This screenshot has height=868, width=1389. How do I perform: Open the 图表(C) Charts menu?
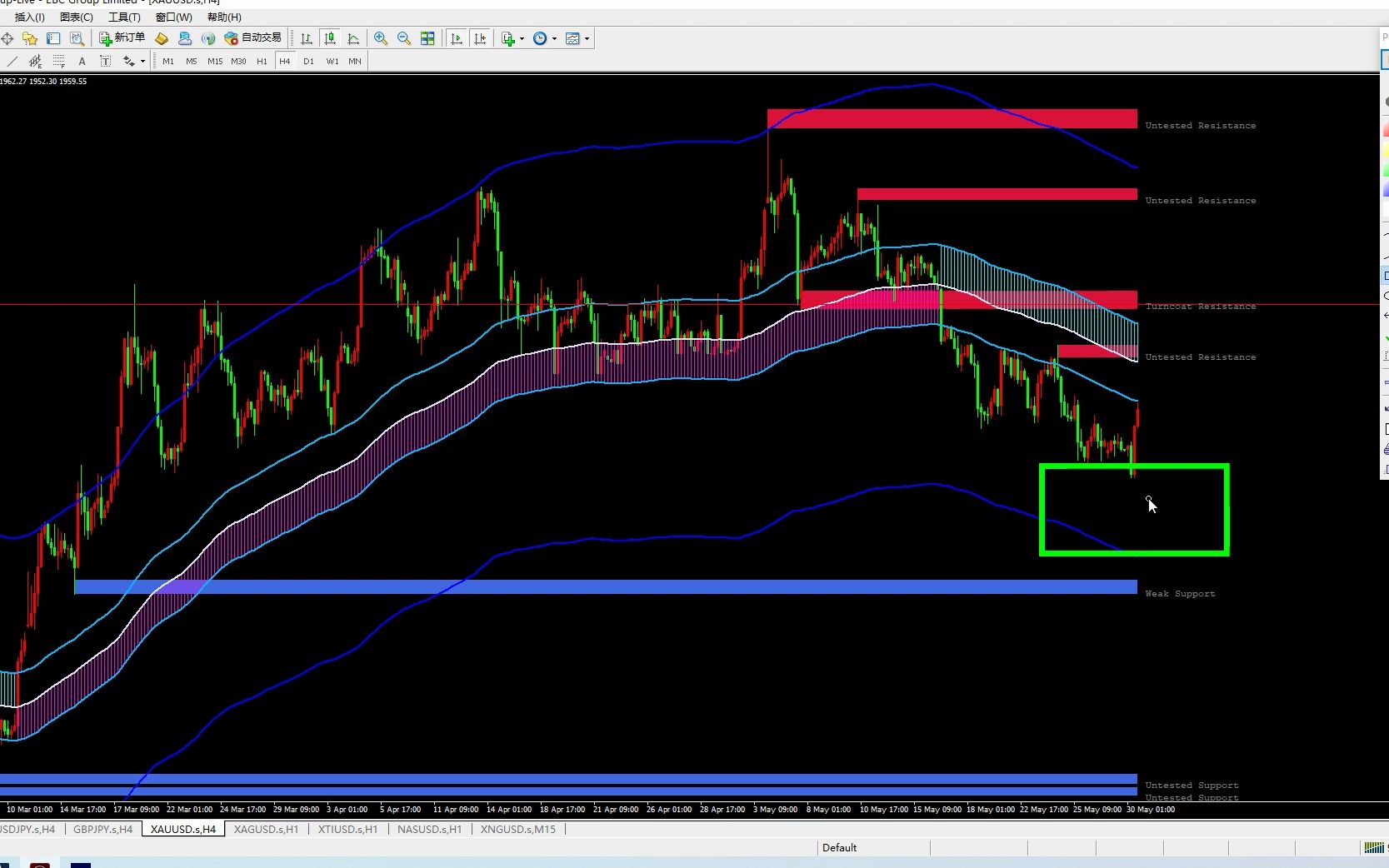[x=77, y=17]
